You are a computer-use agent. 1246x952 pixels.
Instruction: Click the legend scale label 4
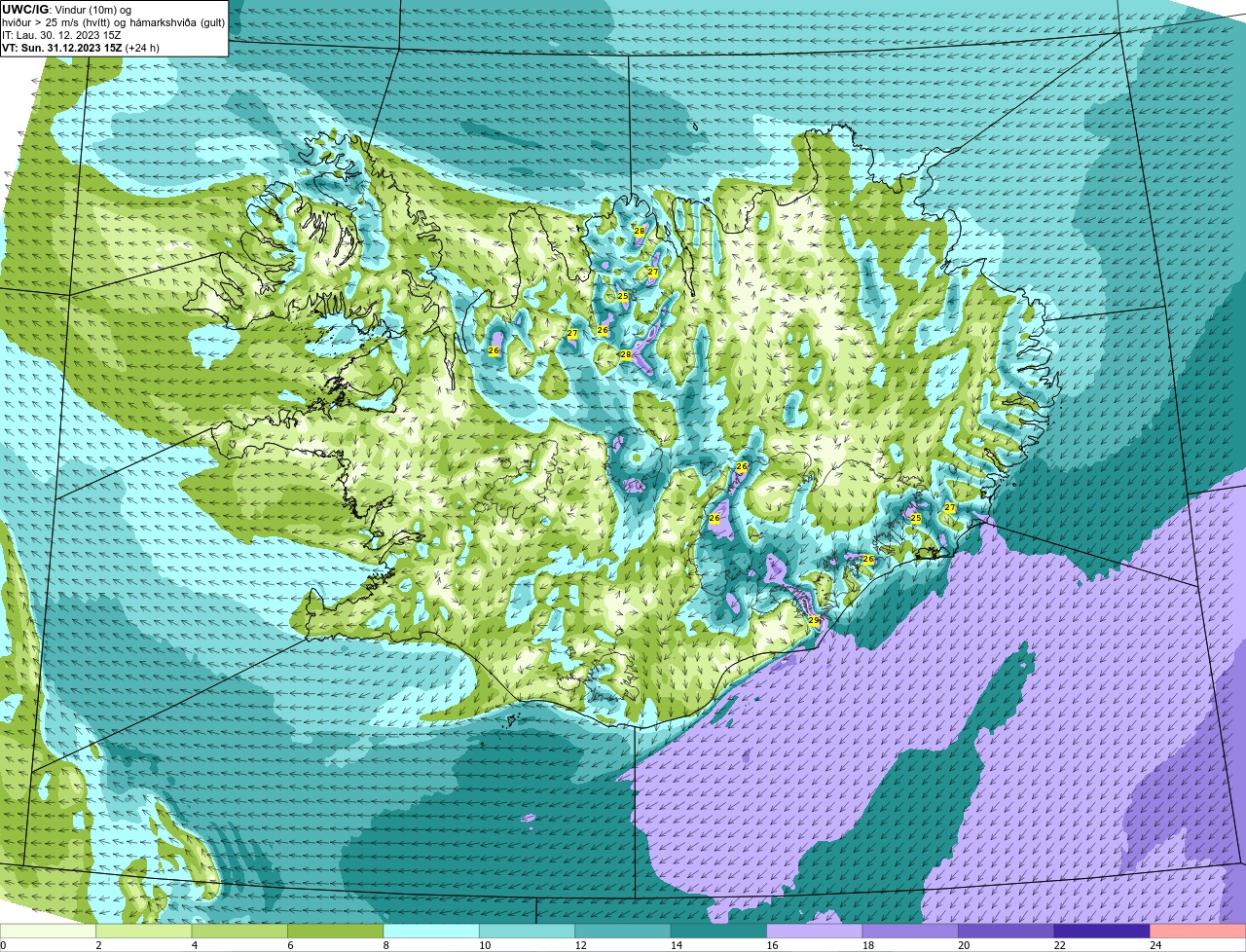coord(194,945)
